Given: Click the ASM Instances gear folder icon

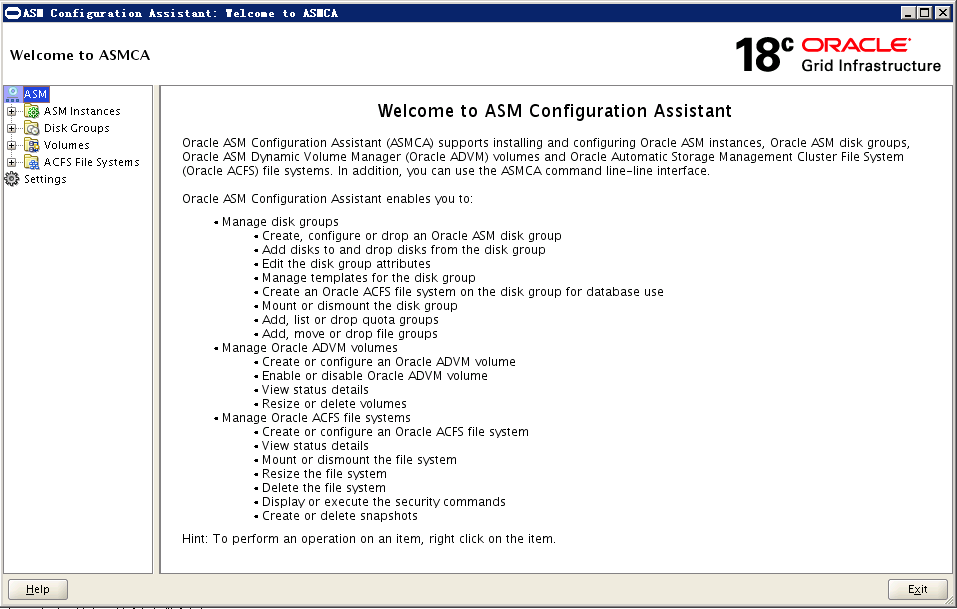Looking at the screenshot, I should click(32, 111).
